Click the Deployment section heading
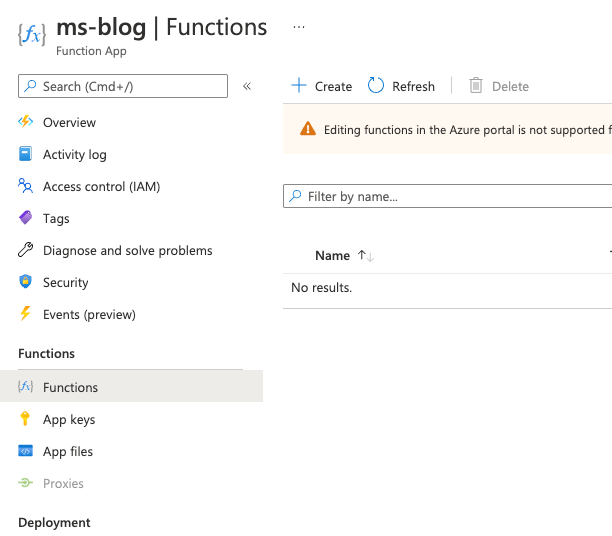This screenshot has width=612, height=536. click(54, 522)
